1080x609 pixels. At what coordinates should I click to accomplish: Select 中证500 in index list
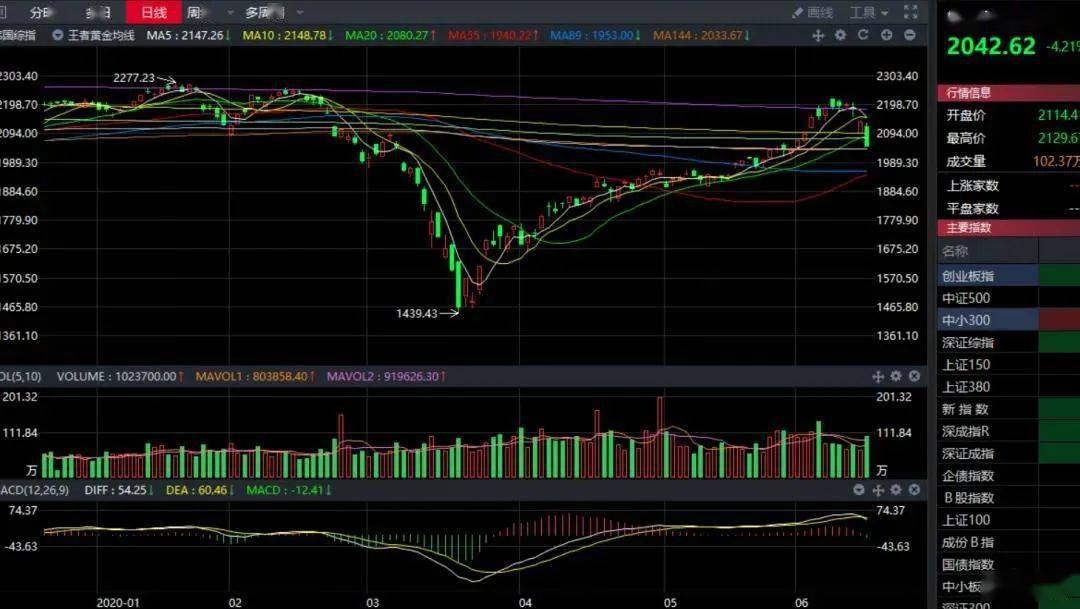click(x=987, y=298)
